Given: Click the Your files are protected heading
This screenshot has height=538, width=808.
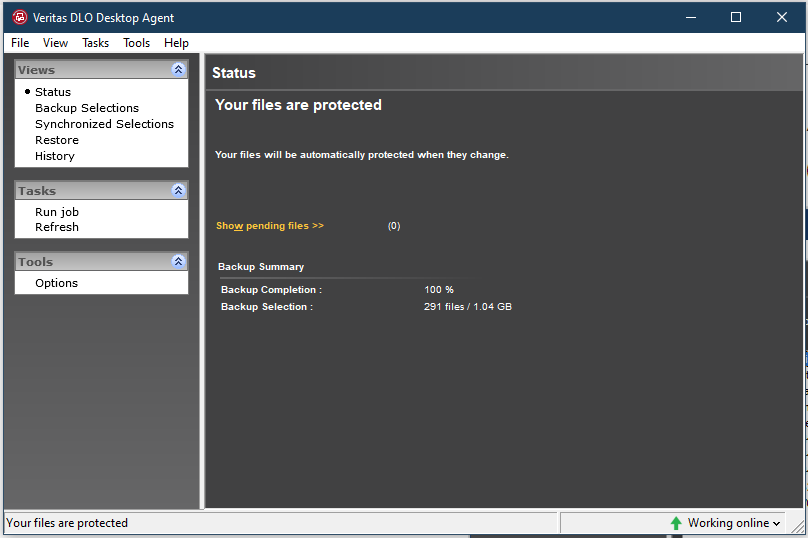Looking at the screenshot, I should (298, 105).
